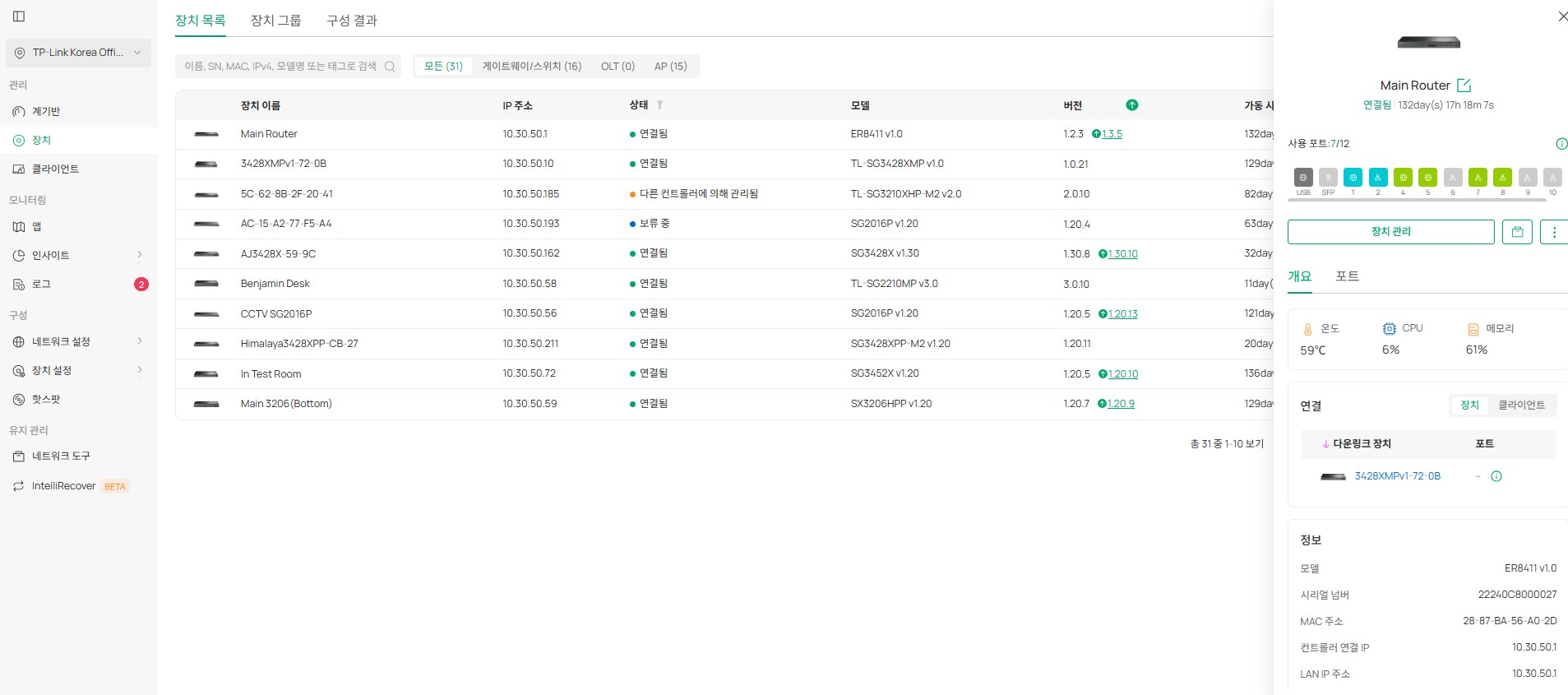
Task: Switch to the 장치 그룹 tab
Action: 275,21
